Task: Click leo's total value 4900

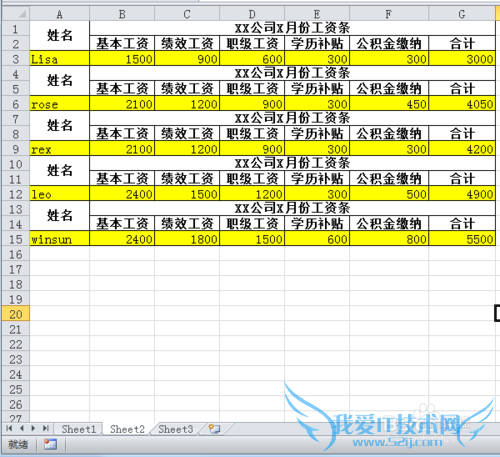Action: [x=462, y=194]
